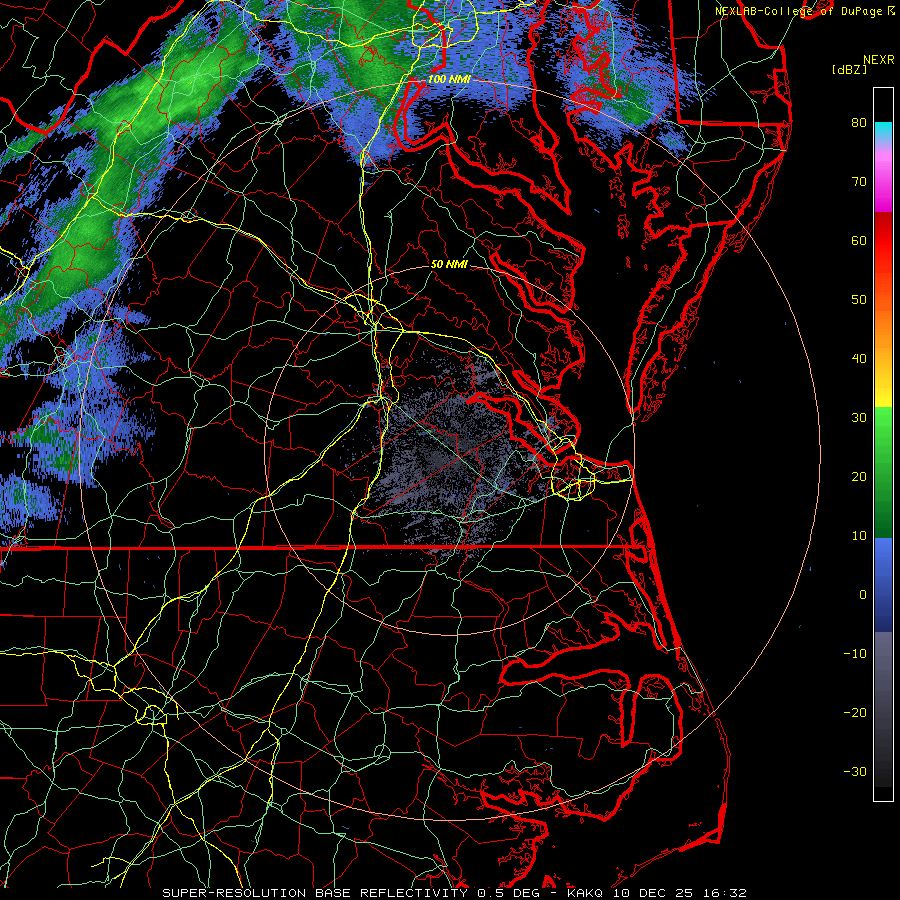Click the NEXLAB-College of DuPage label
This screenshot has height=900, width=900.
click(x=798, y=11)
